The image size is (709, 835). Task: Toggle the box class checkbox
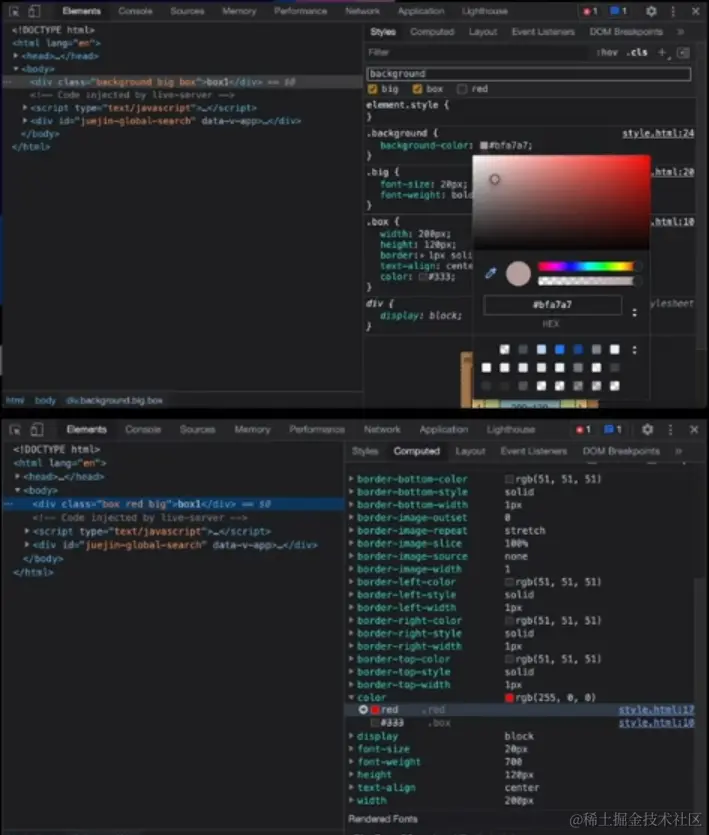pos(418,89)
